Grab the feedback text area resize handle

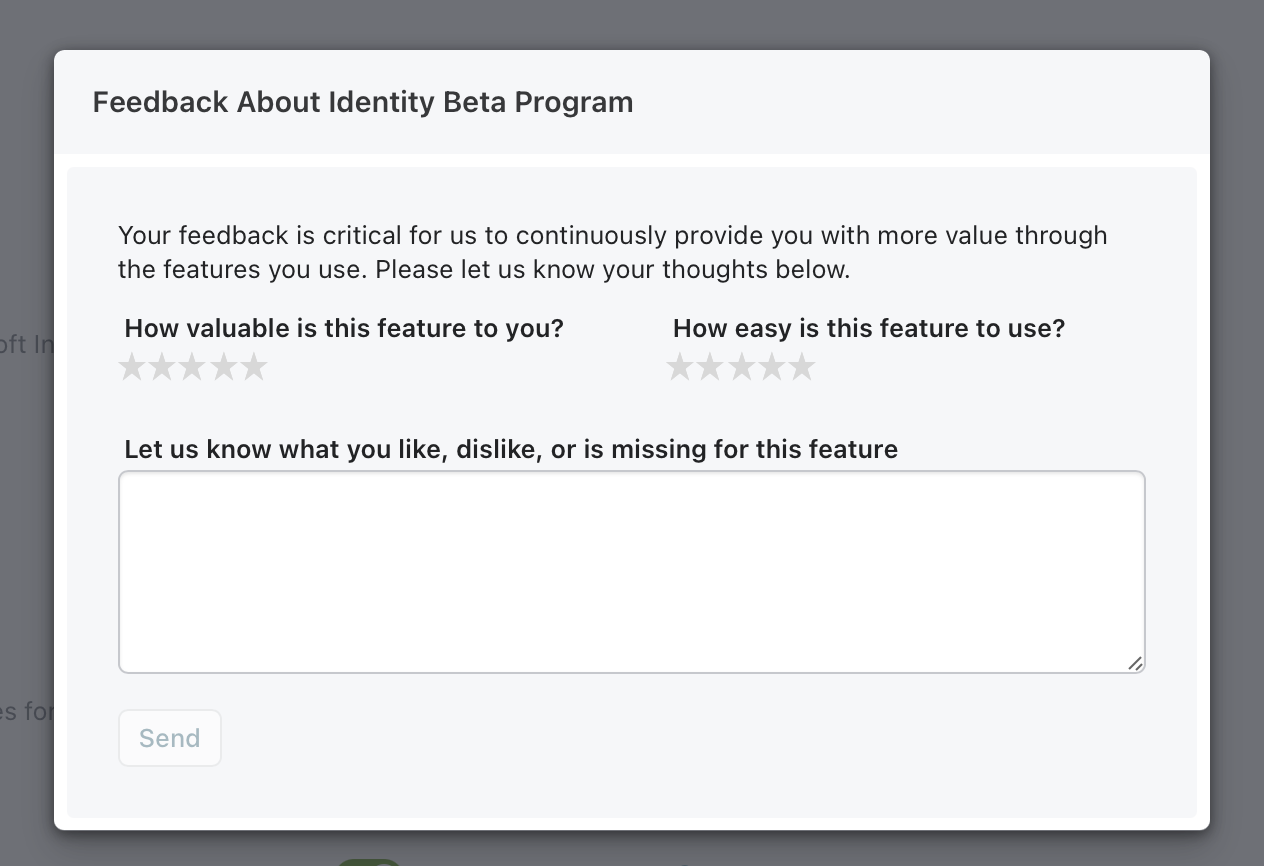coord(1135,663)
